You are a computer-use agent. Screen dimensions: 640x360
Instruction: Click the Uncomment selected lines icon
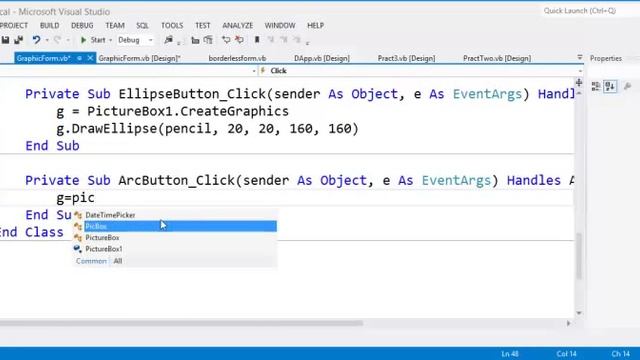(x=208, y=40)
